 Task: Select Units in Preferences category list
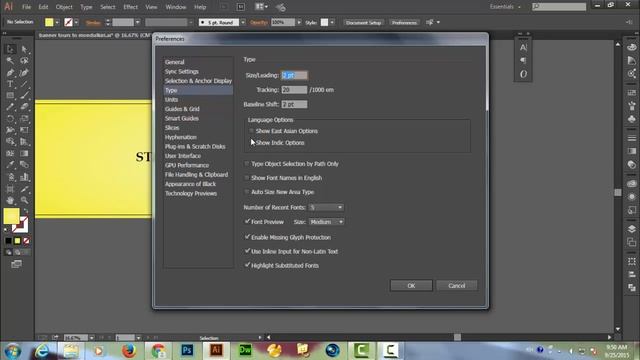tap(171, 100)
